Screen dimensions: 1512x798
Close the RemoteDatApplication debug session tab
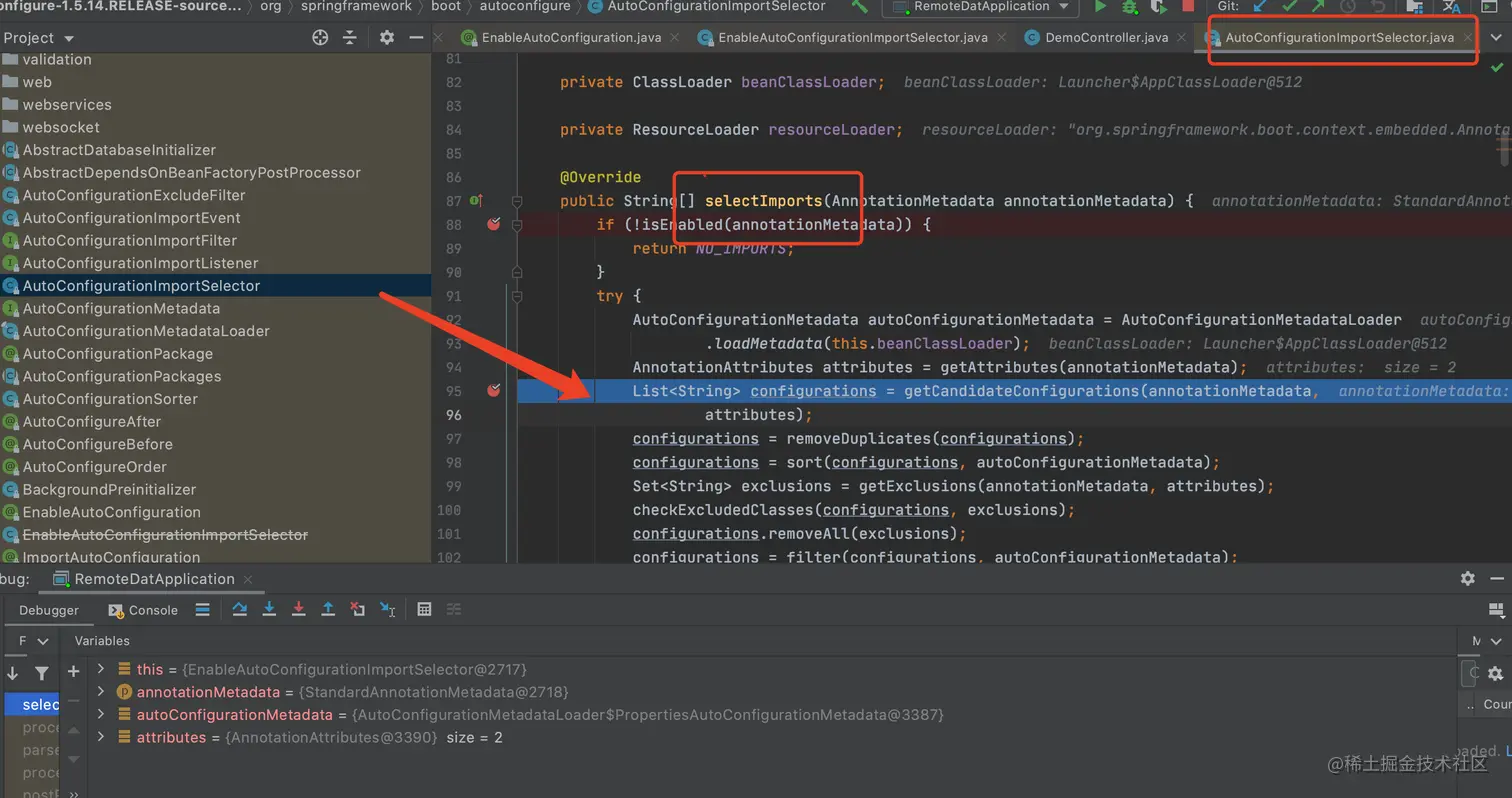point(247,579)
